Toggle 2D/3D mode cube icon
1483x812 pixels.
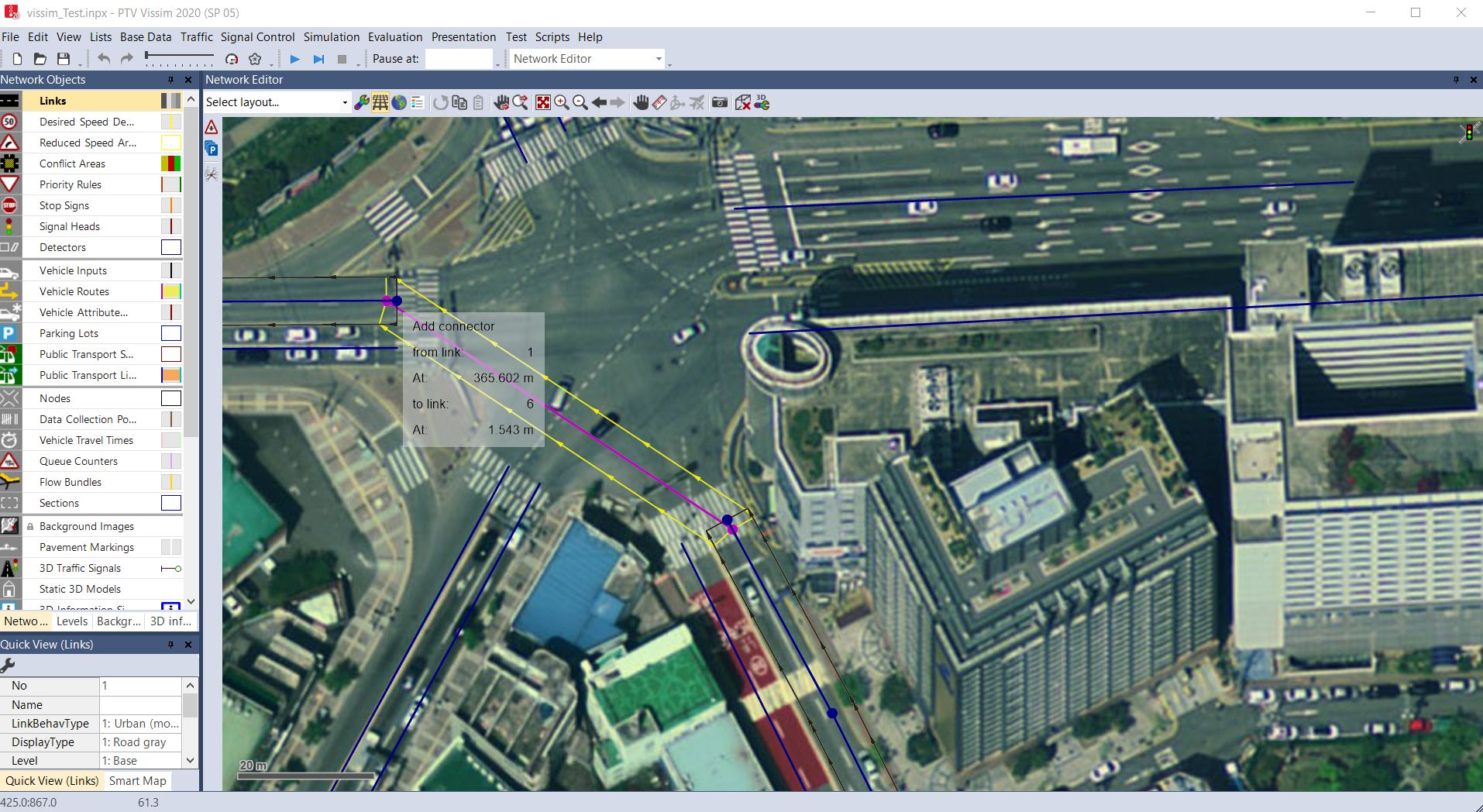742,102
